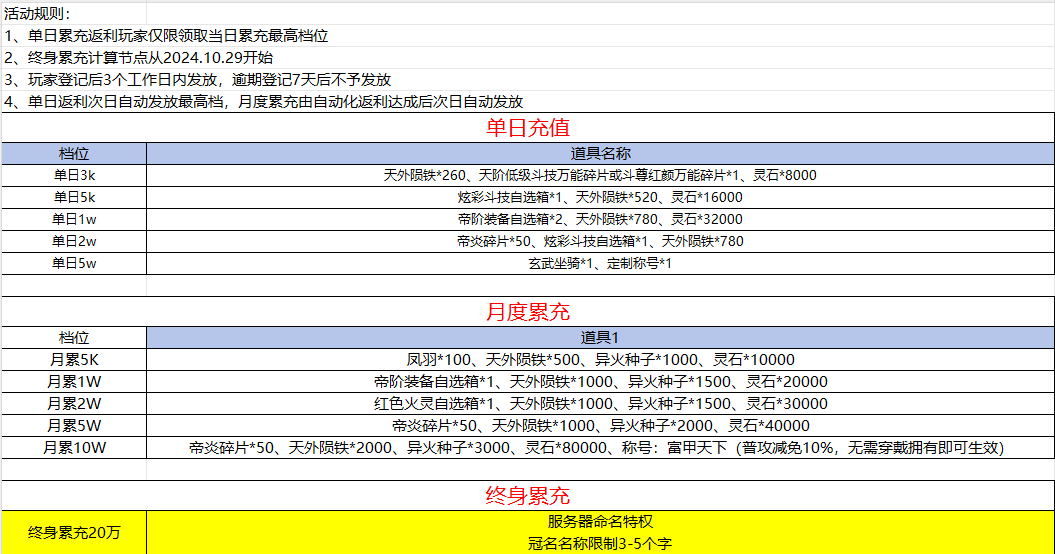Click the 月累5W tier cell

point(74,426)
